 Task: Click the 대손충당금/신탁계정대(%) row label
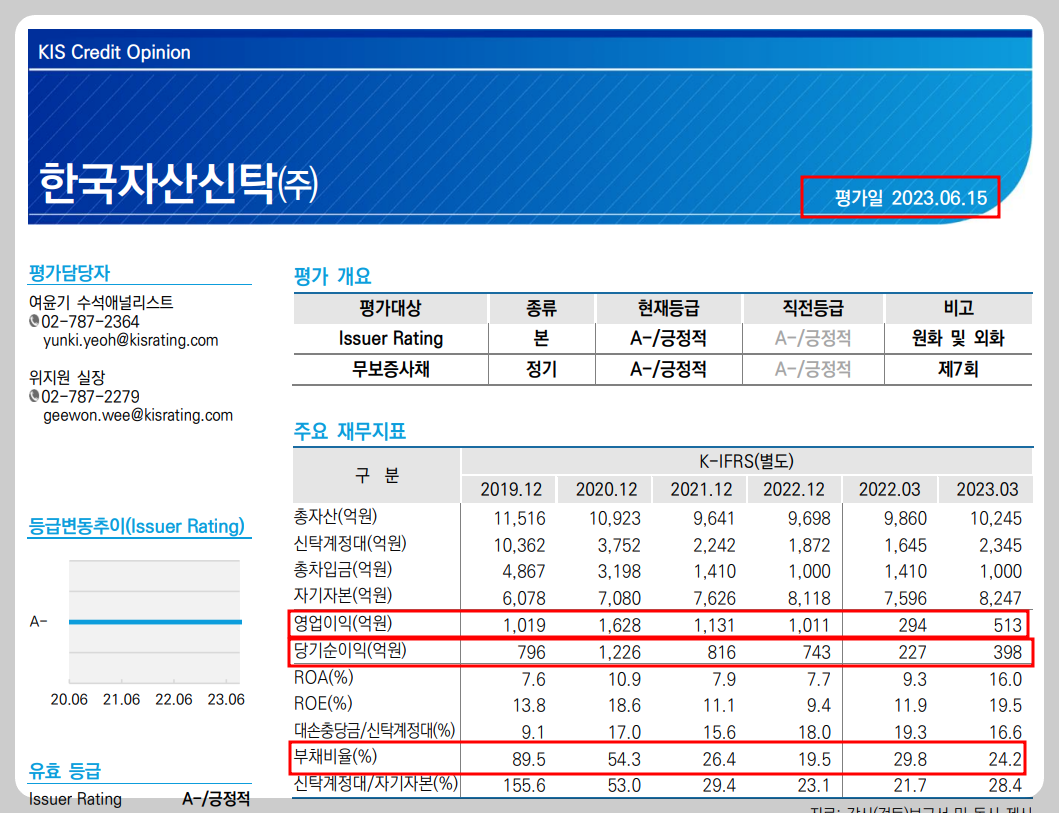pyautogui.click(x=375, y=730)
